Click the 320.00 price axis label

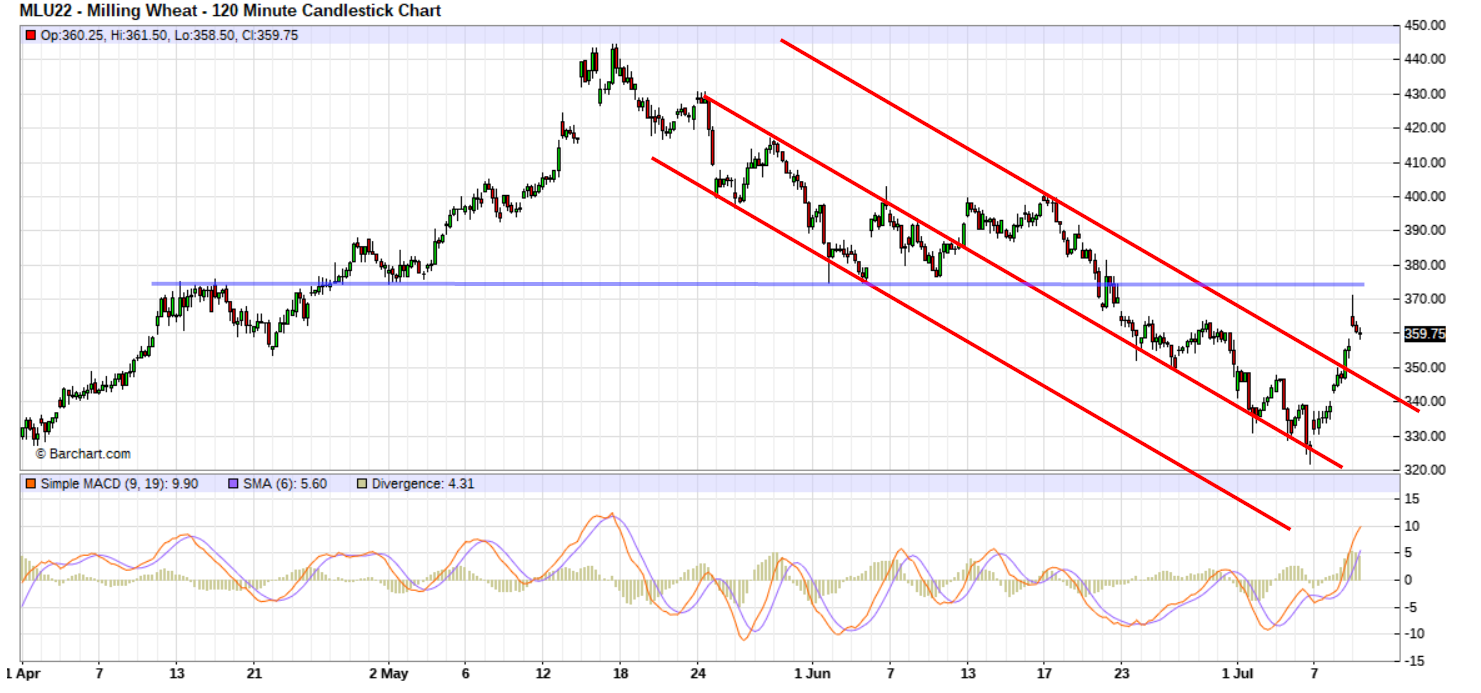(1424, 470)
